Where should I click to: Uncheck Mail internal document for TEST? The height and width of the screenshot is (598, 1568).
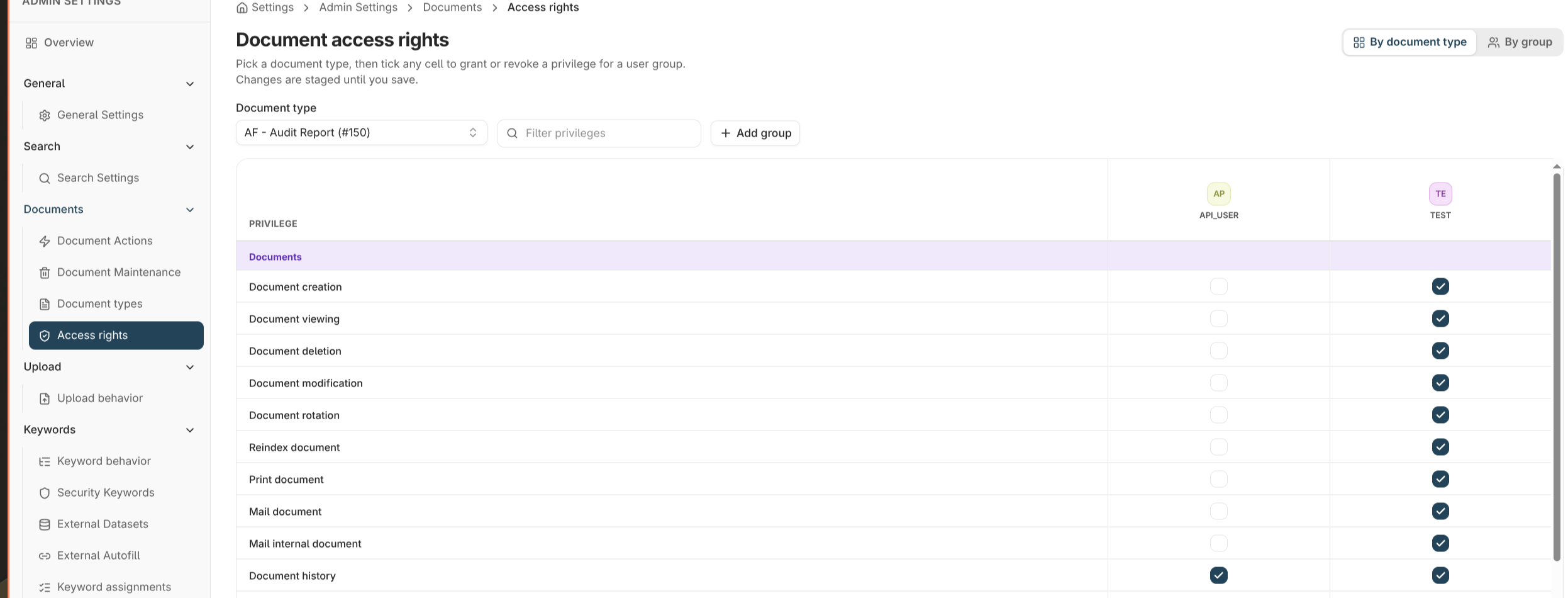(x=1440, y=543)
